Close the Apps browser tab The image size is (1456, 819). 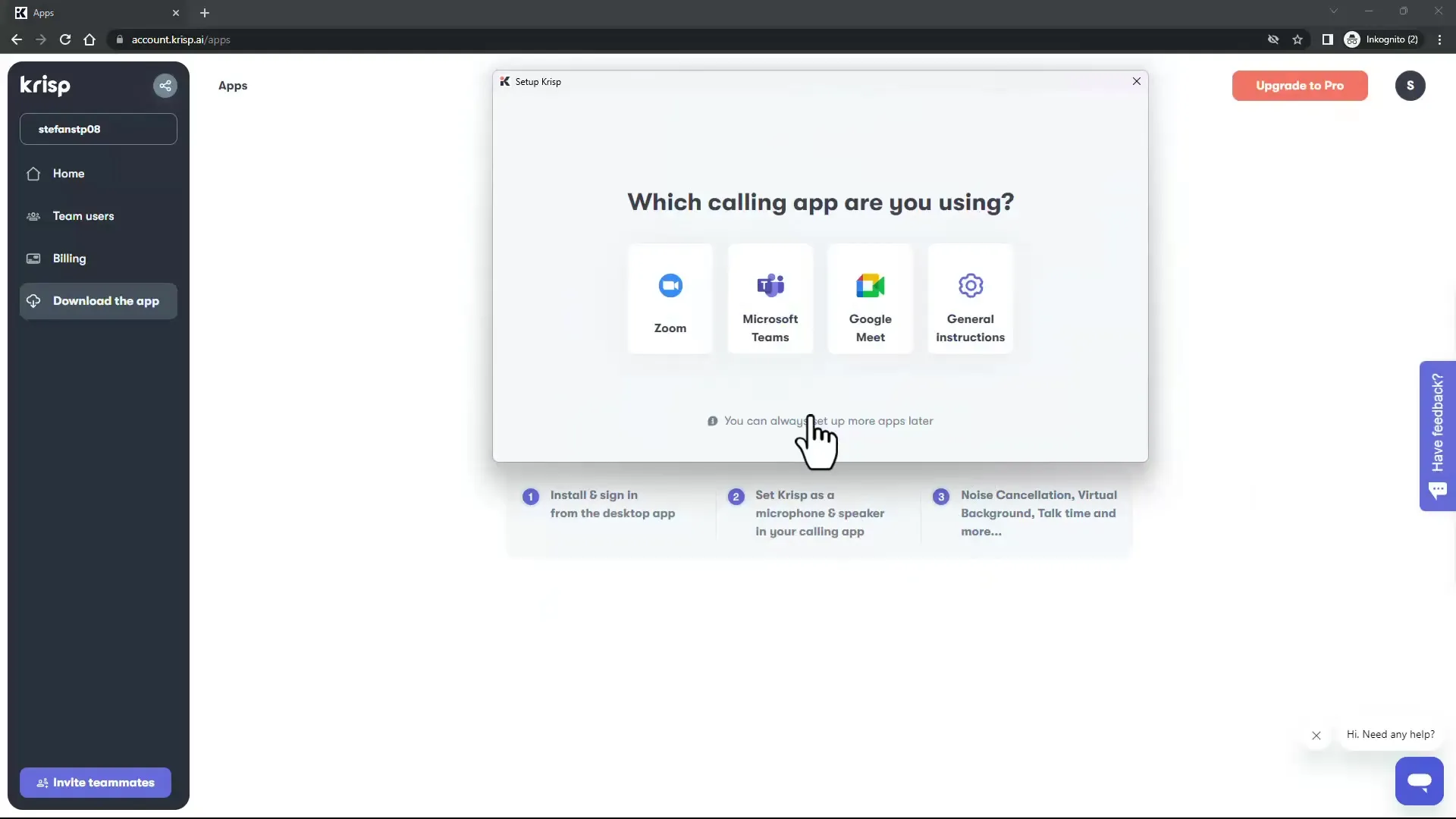coord(176,13)
